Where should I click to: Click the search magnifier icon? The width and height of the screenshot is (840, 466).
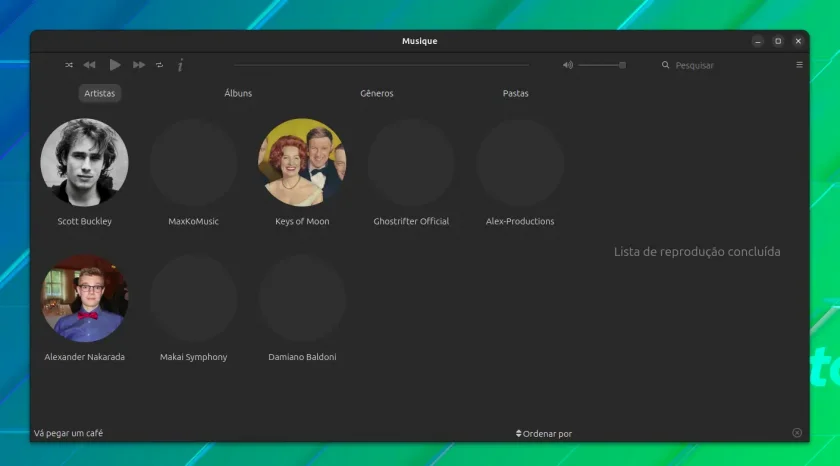coord(665,65)
